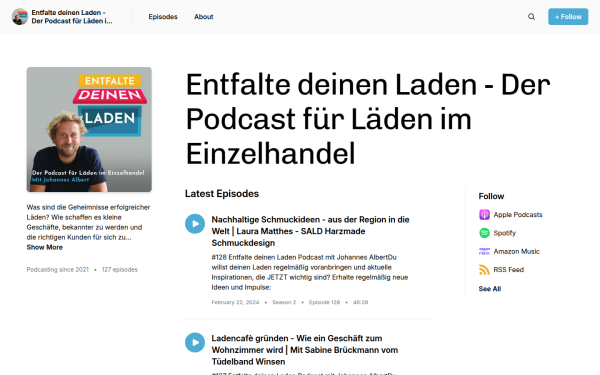
Task: Play the Ladencafè gründen episode
Action: pos(195,342)
